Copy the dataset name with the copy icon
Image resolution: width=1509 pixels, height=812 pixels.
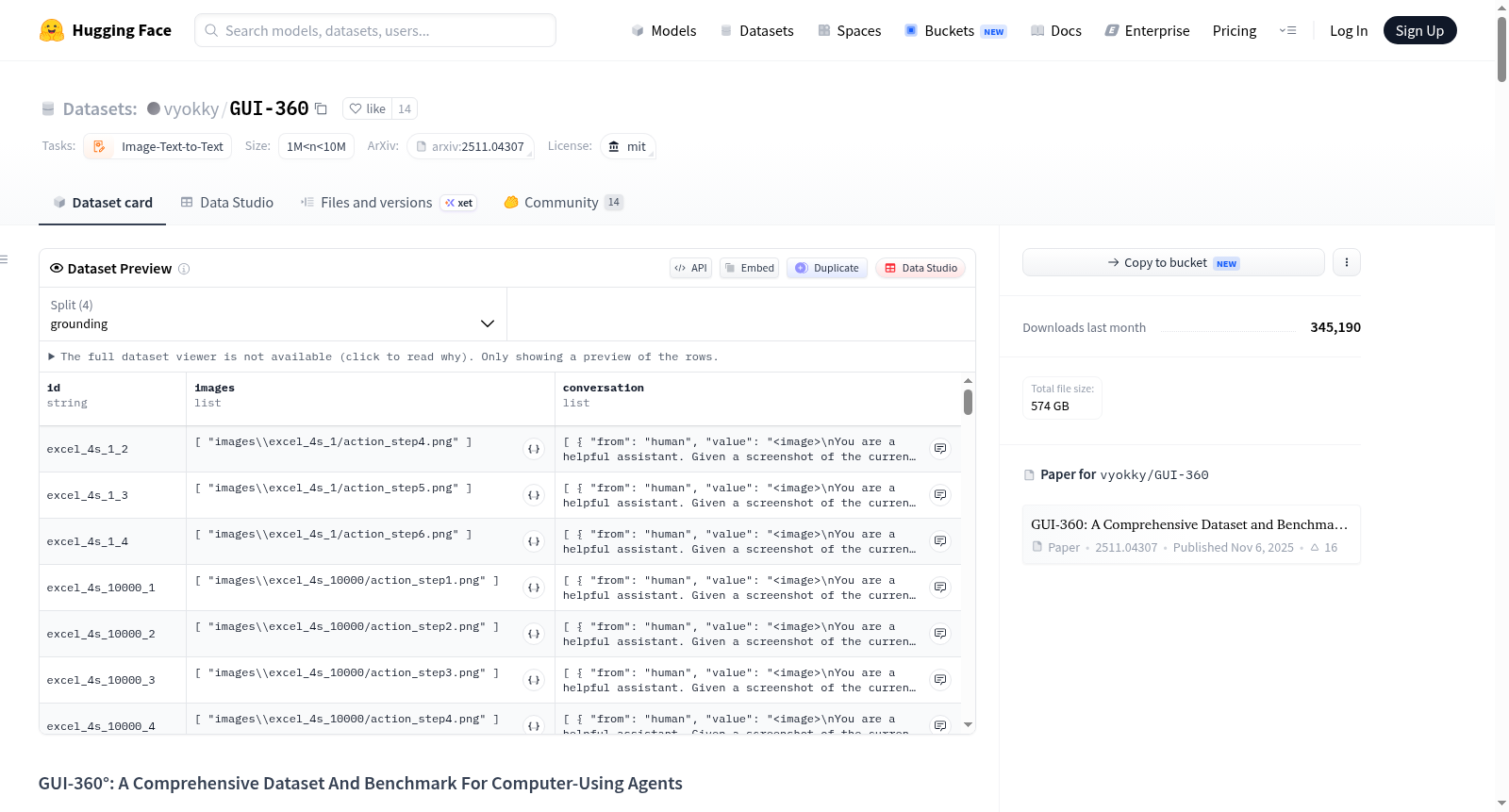pyautogui.click(x=321, y=108)
